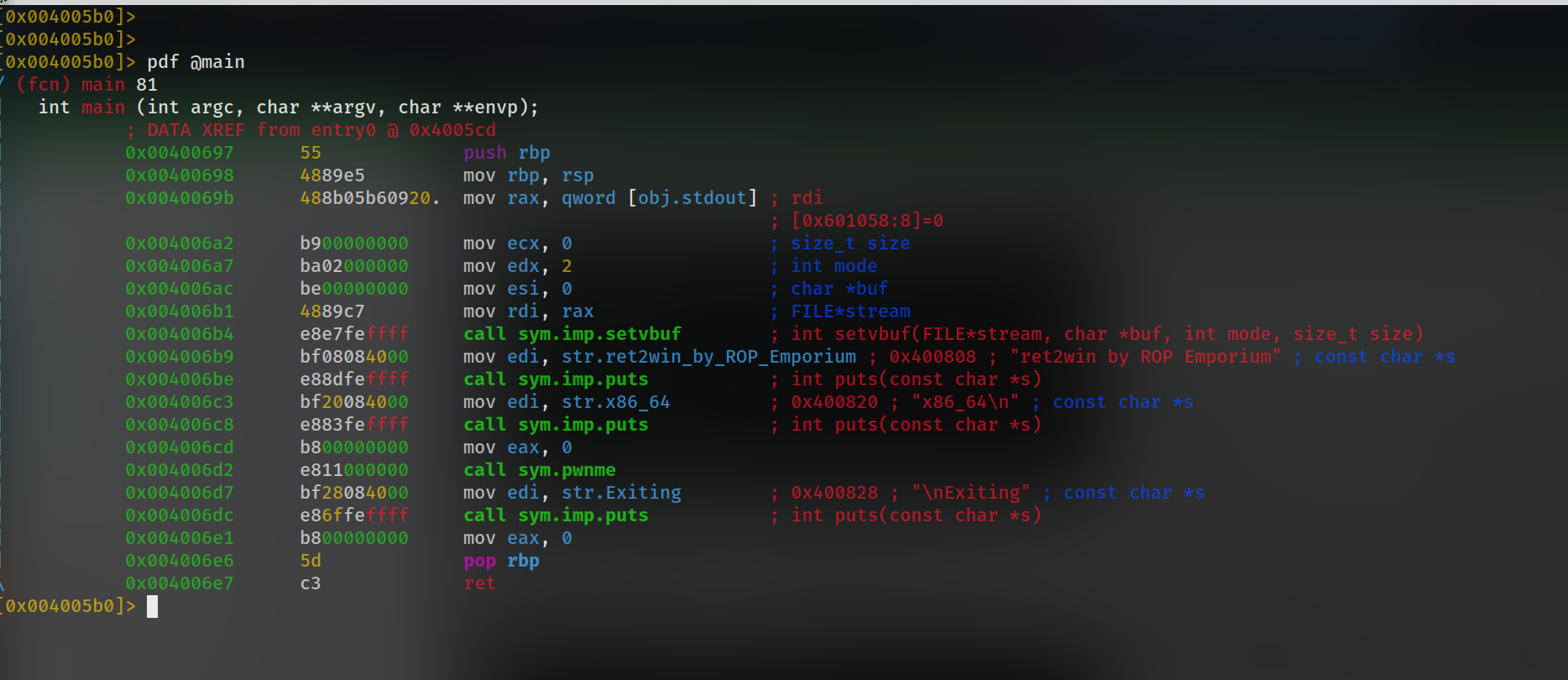The image size is (1568, 680).
Task: Click opcode bytes 488b05b60920
Action: click(369, 198)
